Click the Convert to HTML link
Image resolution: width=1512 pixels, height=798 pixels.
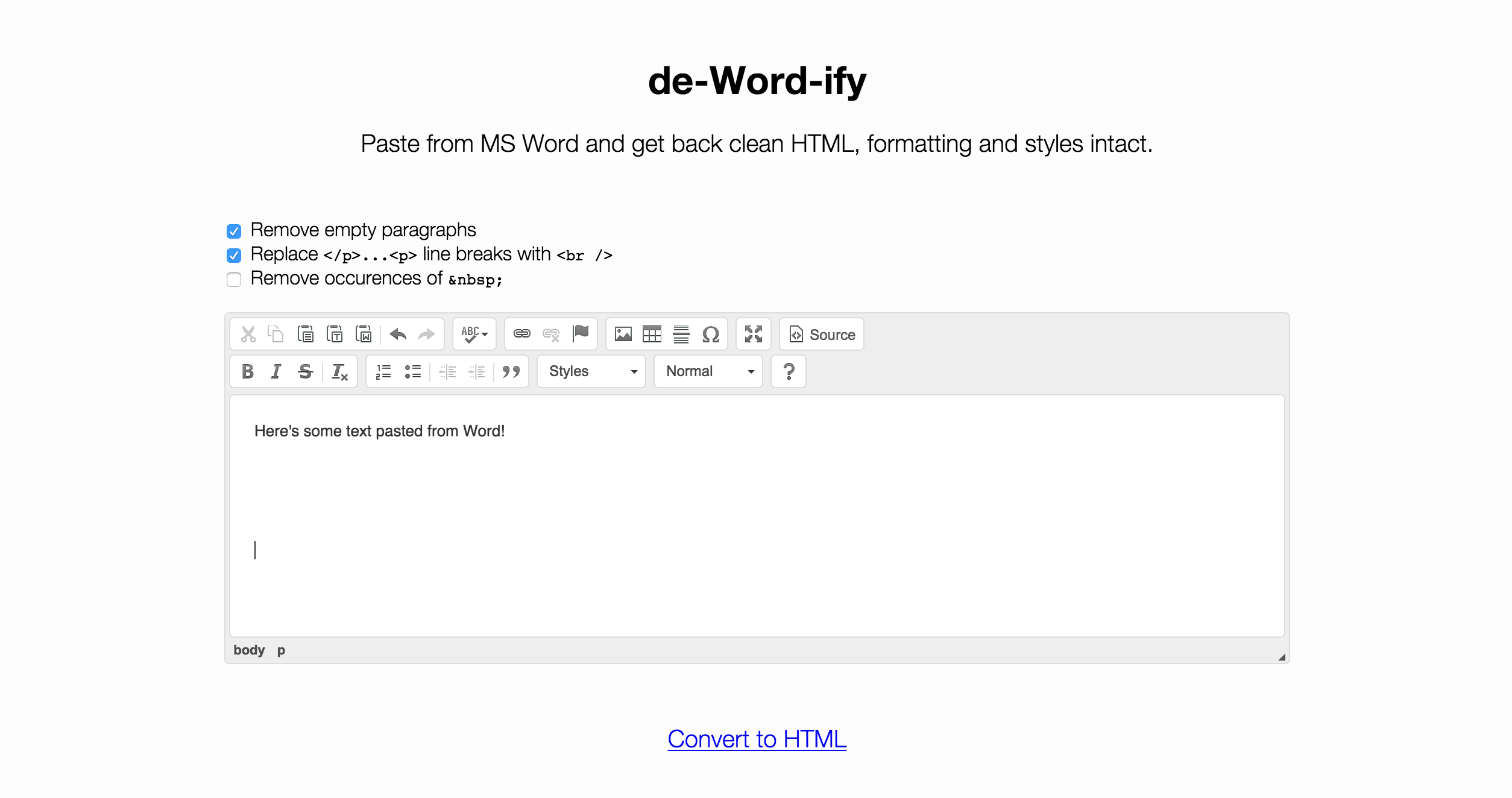tap(757, 740)
